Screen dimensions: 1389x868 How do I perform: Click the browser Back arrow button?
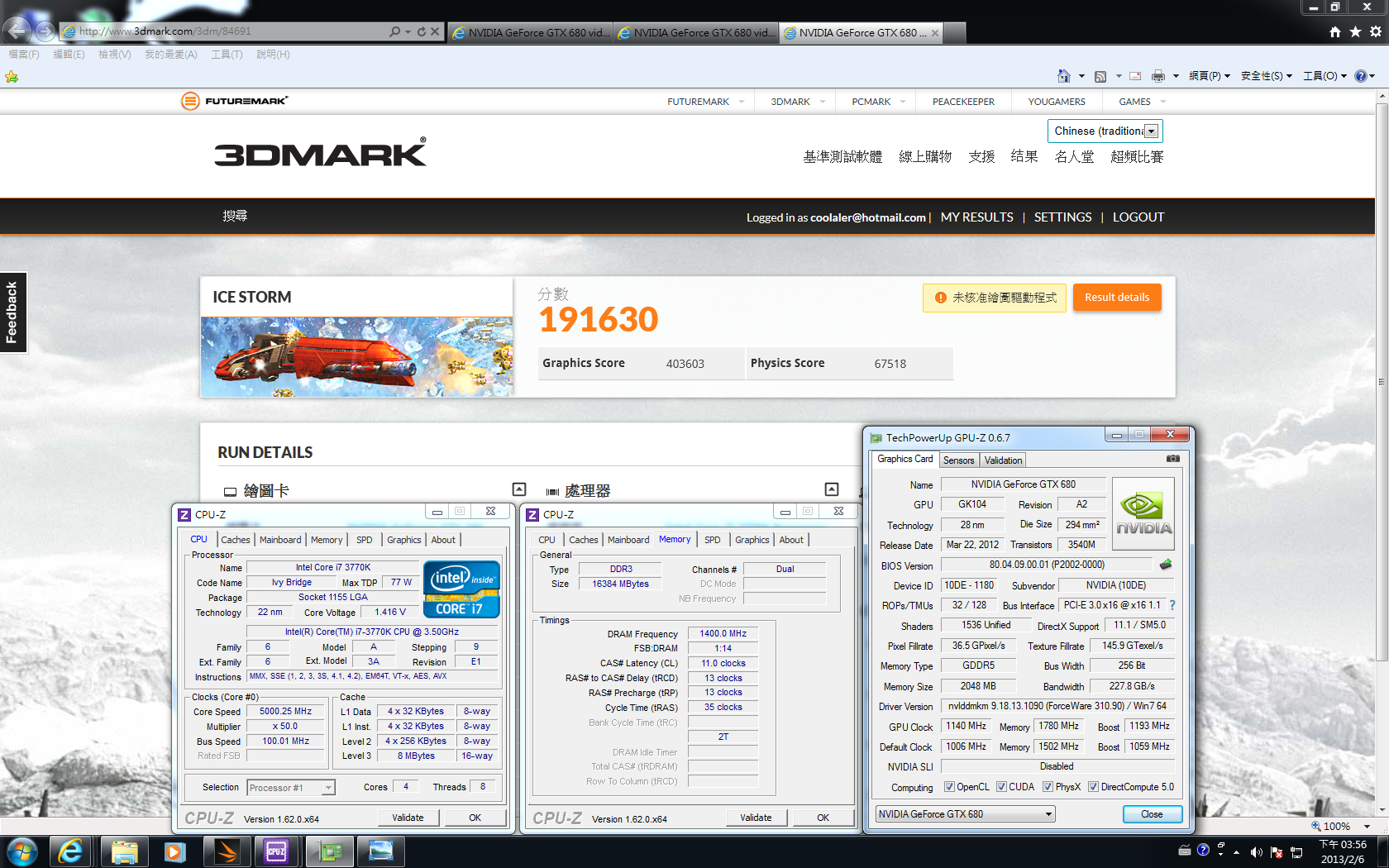click(17, 31)
